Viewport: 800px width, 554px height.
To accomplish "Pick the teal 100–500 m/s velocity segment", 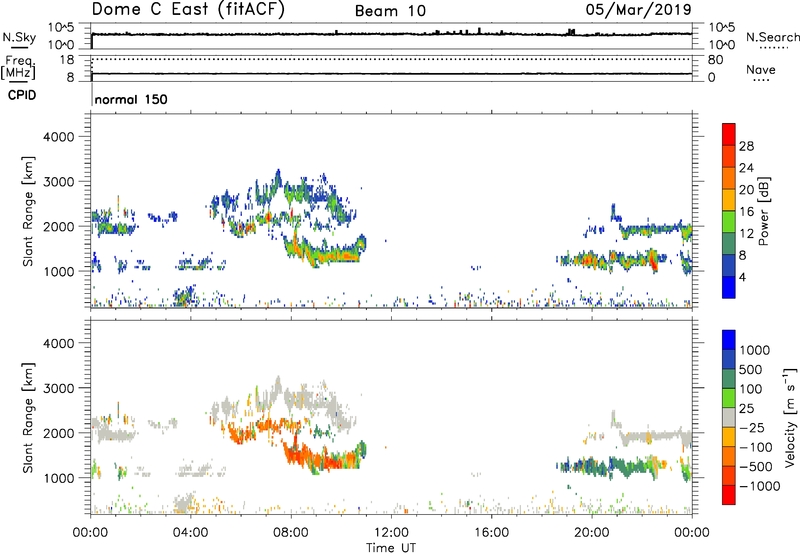I will point(729,379).
